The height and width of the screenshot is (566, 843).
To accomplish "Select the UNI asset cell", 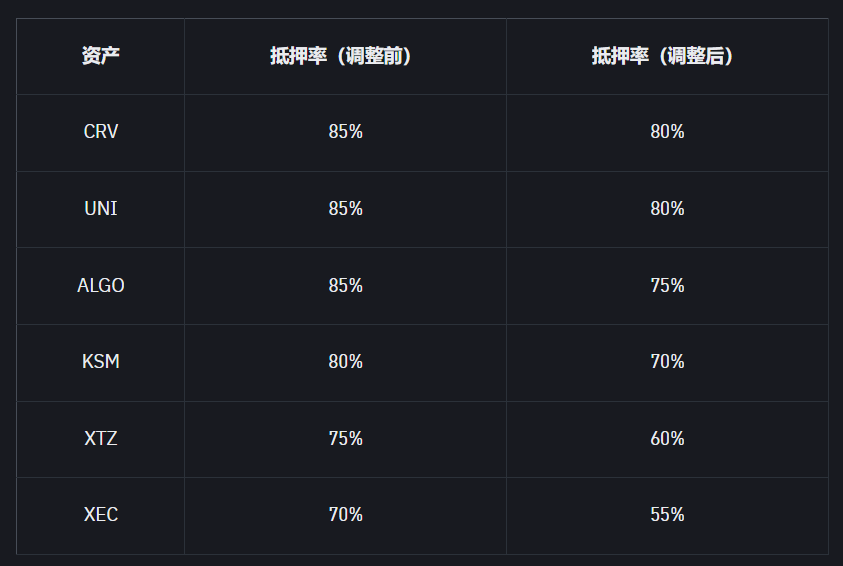I will click(x=101, y=209).
